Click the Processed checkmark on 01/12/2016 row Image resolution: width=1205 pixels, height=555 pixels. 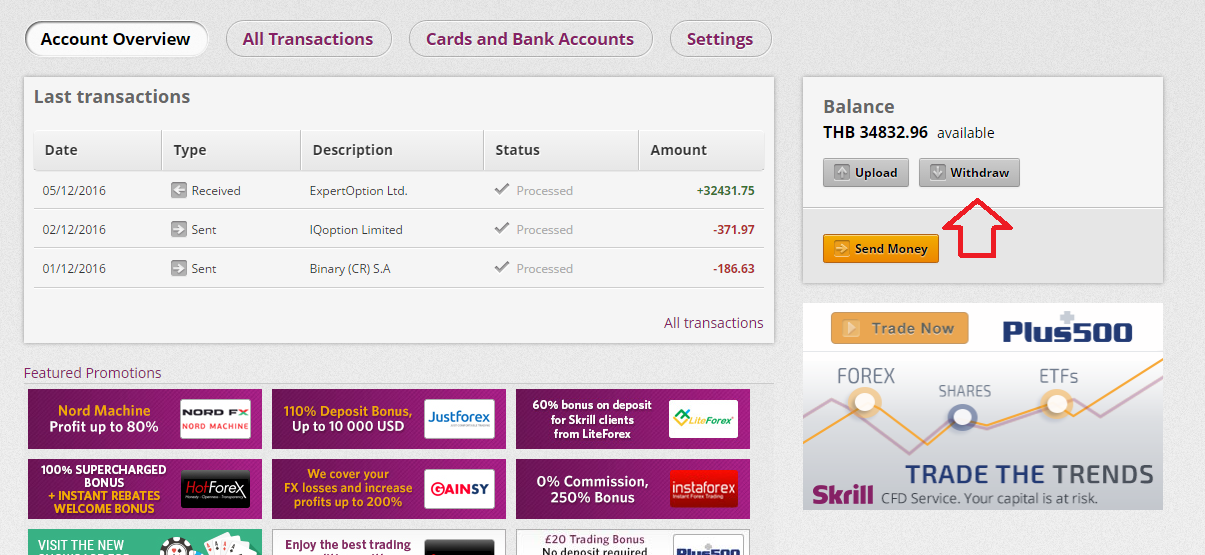(502, 267)
